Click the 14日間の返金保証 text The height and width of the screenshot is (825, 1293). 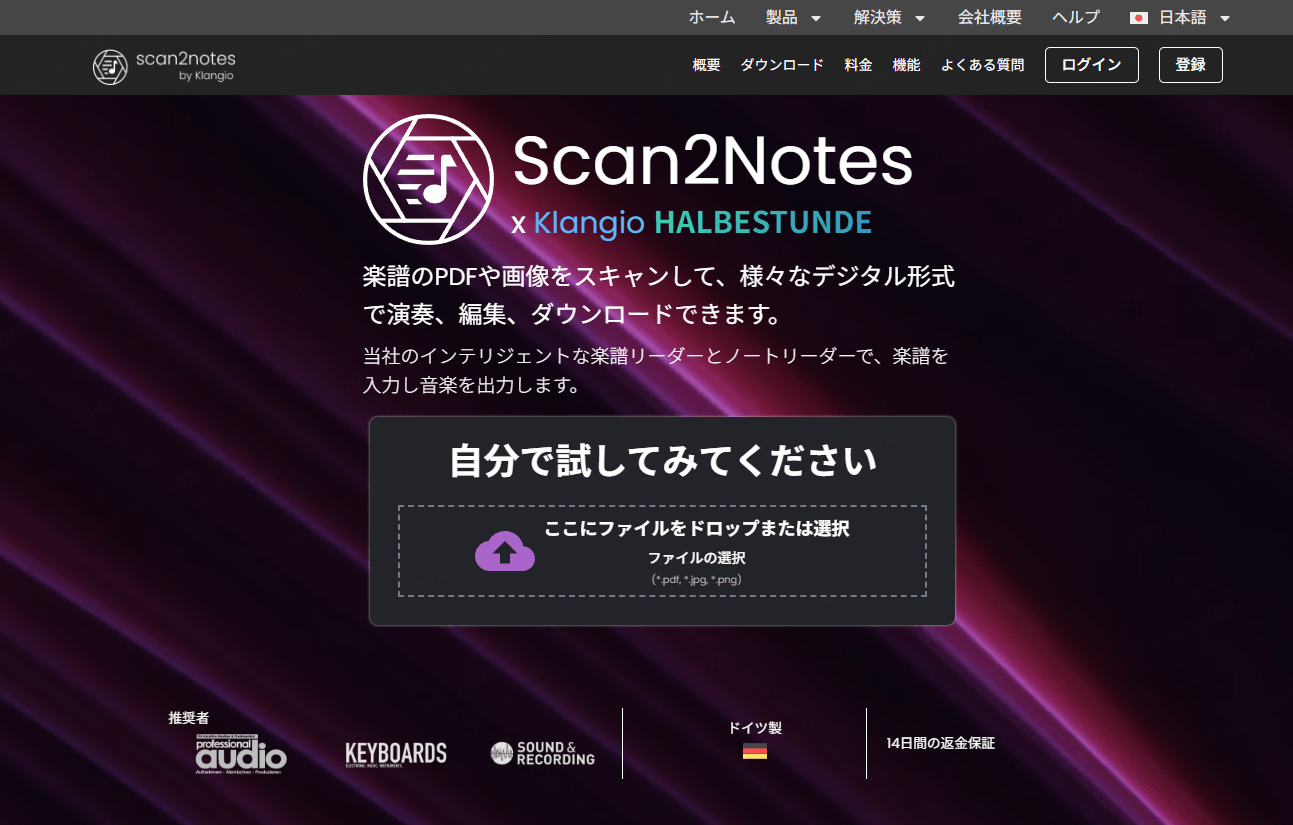pos(940,743)
